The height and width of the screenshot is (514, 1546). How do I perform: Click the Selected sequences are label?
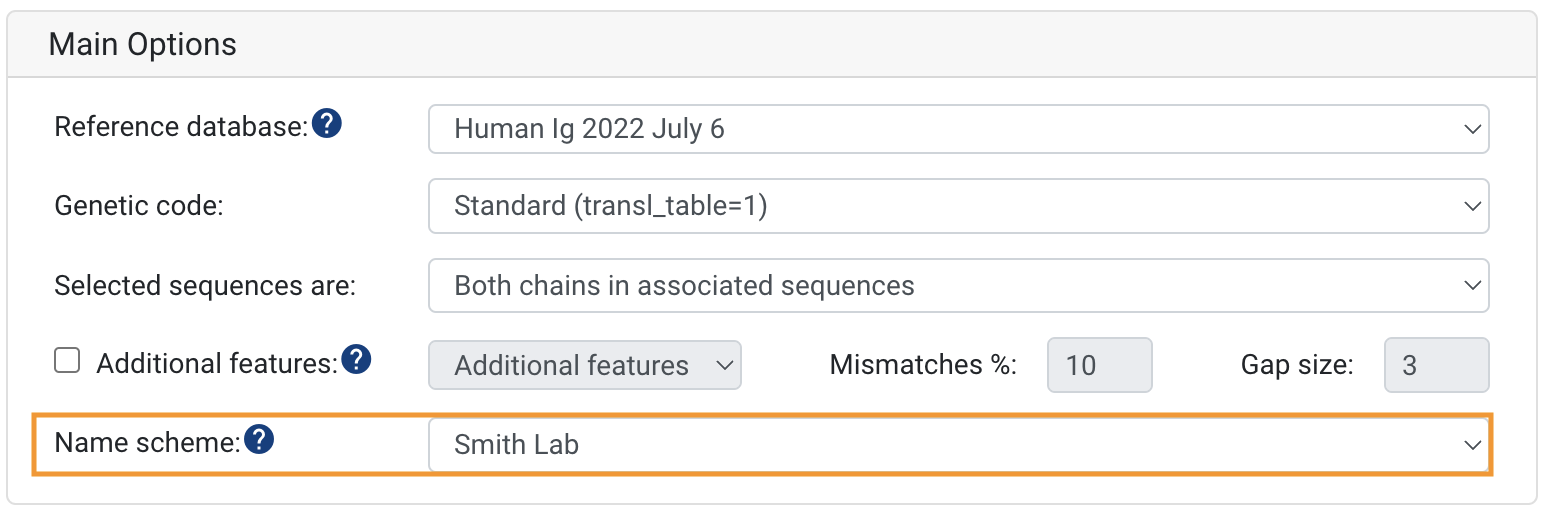[205, 286]
